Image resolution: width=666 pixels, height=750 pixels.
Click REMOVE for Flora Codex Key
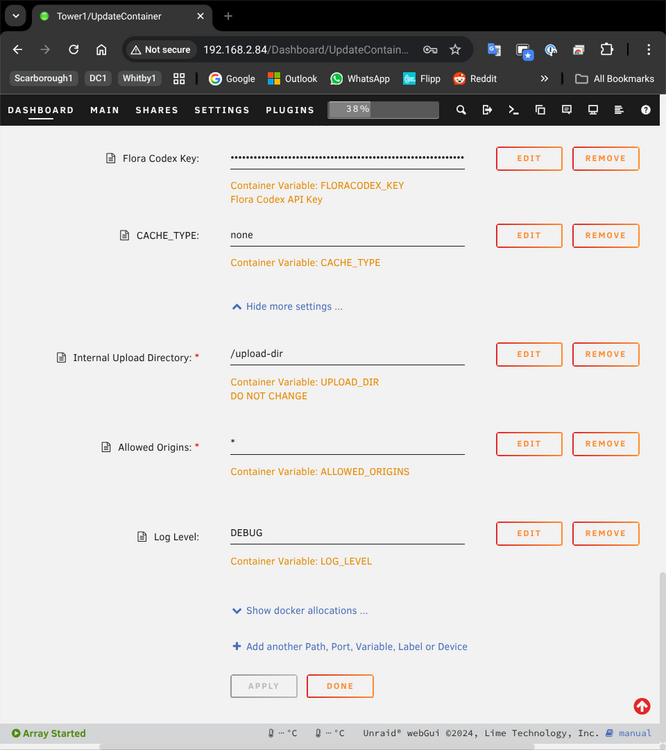coord(605,158)
